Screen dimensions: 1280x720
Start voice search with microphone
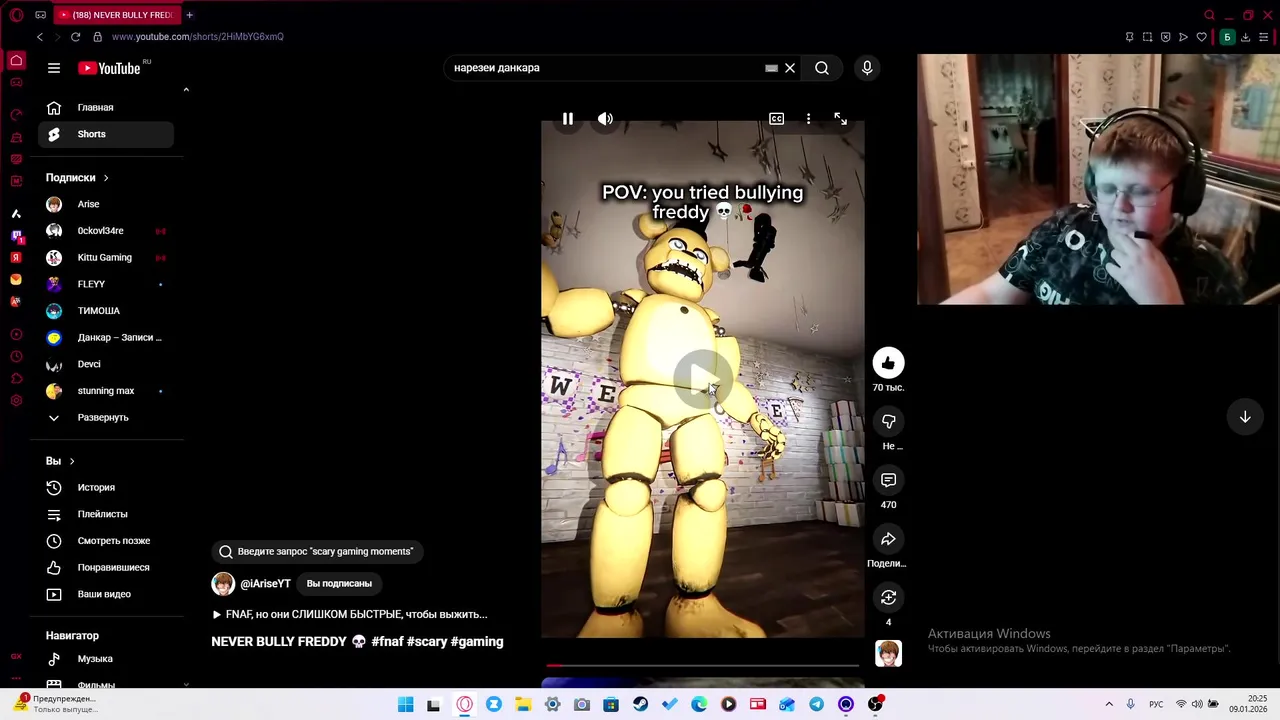867,68
